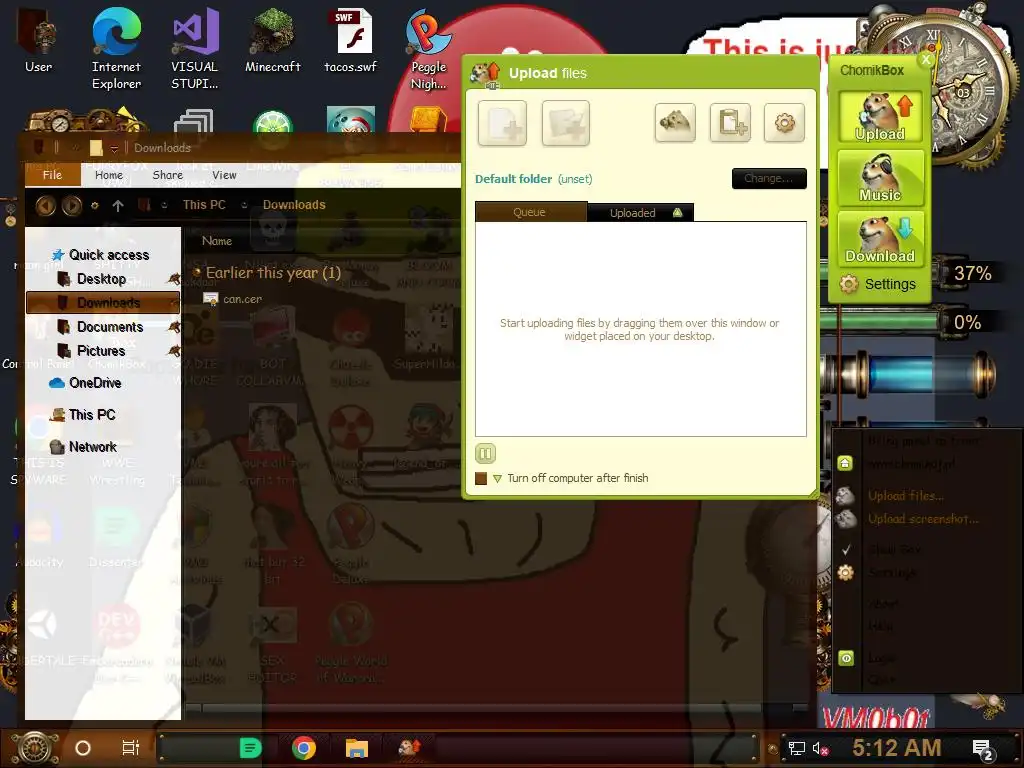1024x768 pixels.
Task: Tick Turn off computer after finish checkbox
Action: coord(481,479)
